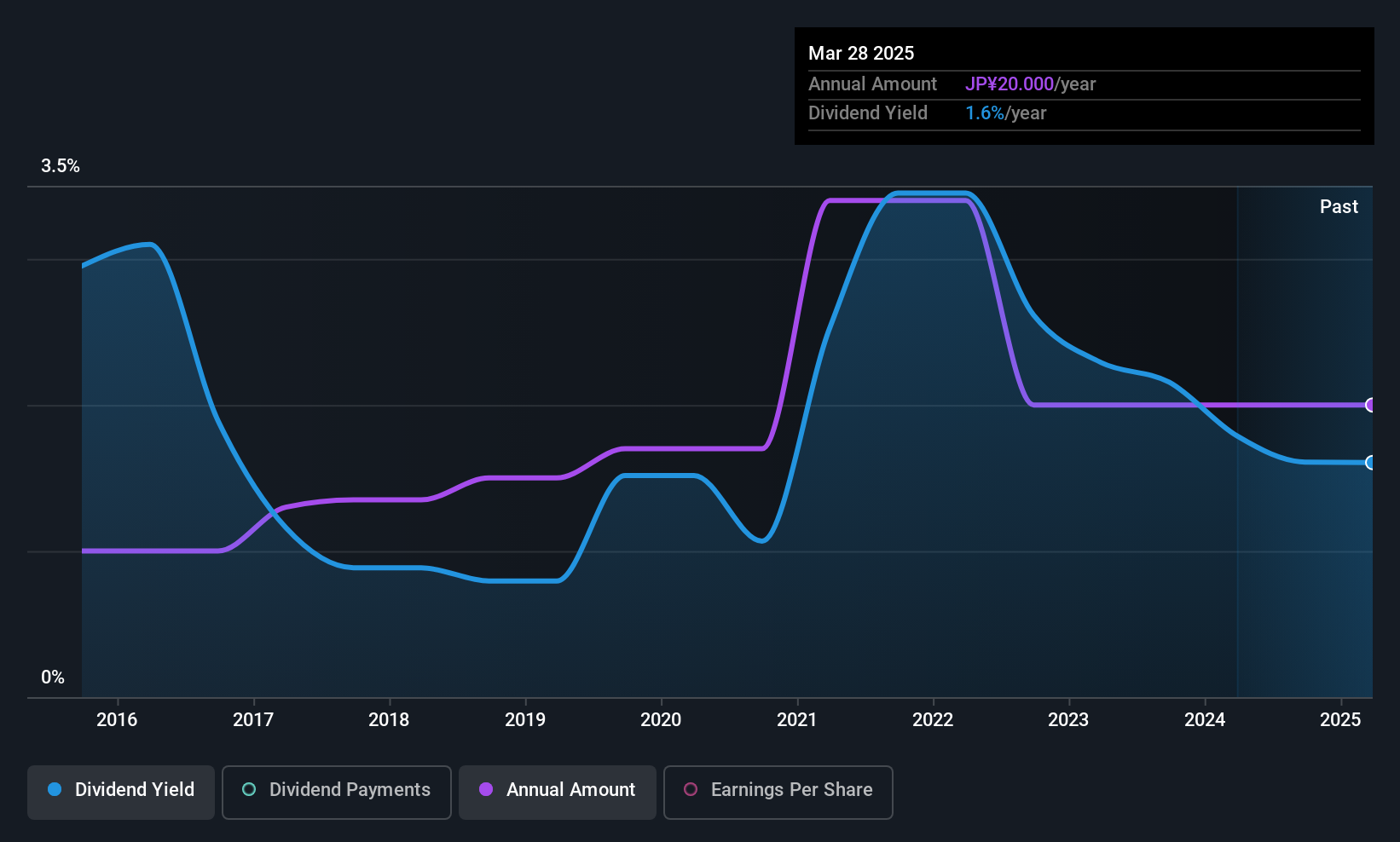Click the 1.6%/year dividend yield value
The height and width of the screenshot is (842, 1400).
1005,112
